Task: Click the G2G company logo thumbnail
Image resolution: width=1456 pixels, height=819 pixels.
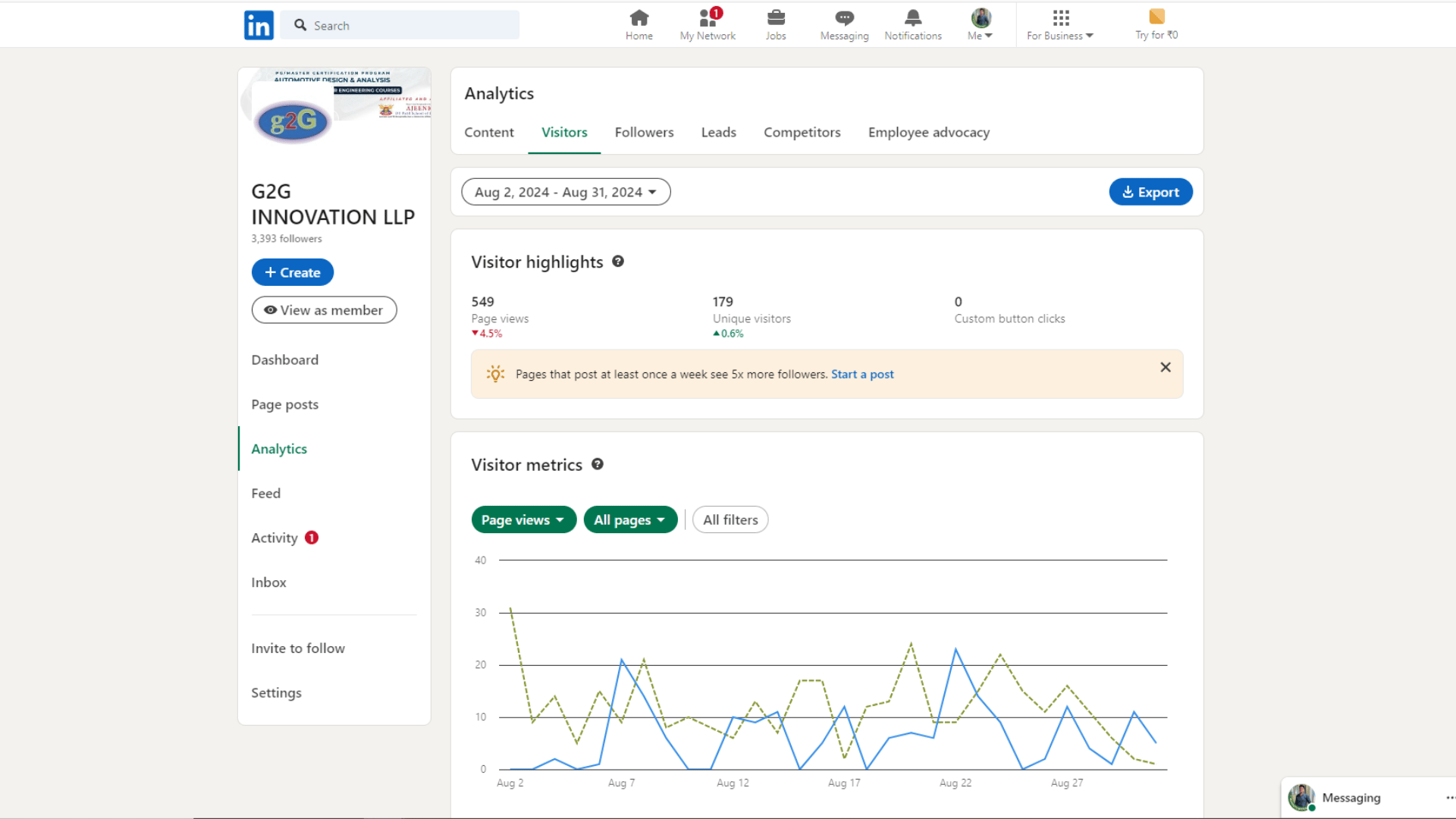Action: click(x=293, y=121)
